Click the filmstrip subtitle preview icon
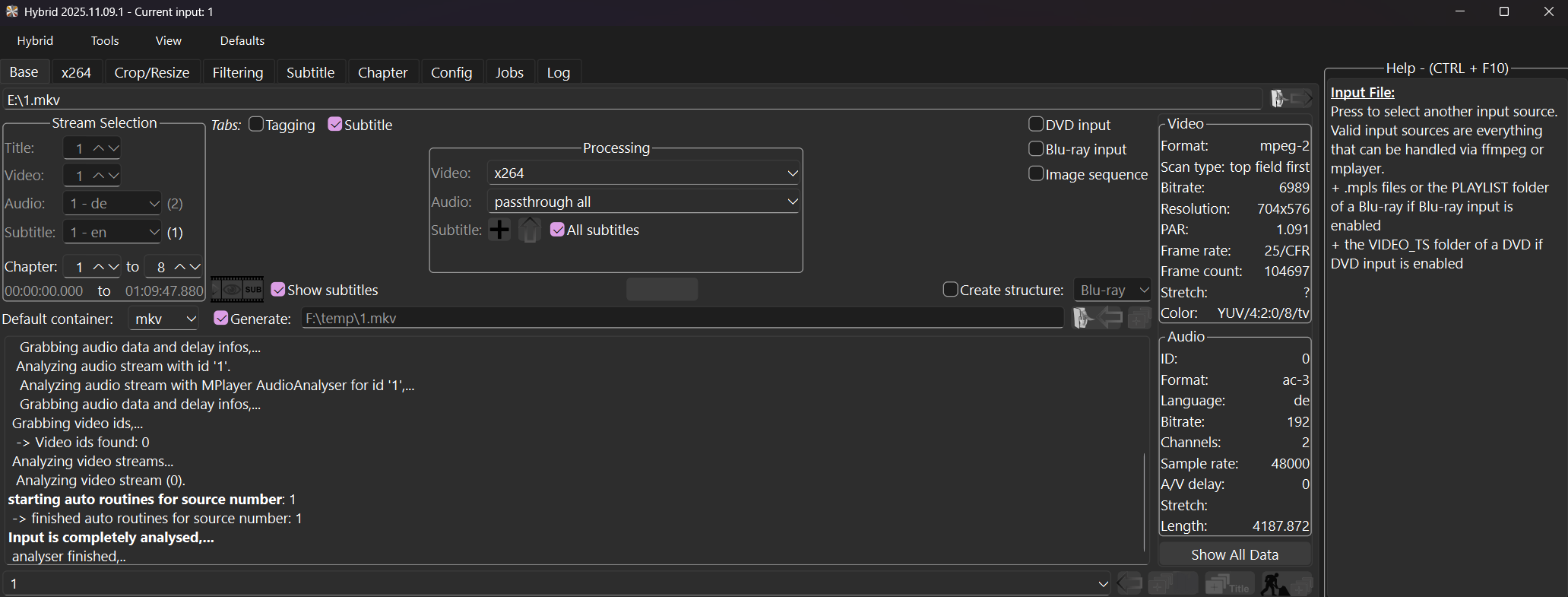The height and width of the screenshot is (597, 1568). coord(236,290)
